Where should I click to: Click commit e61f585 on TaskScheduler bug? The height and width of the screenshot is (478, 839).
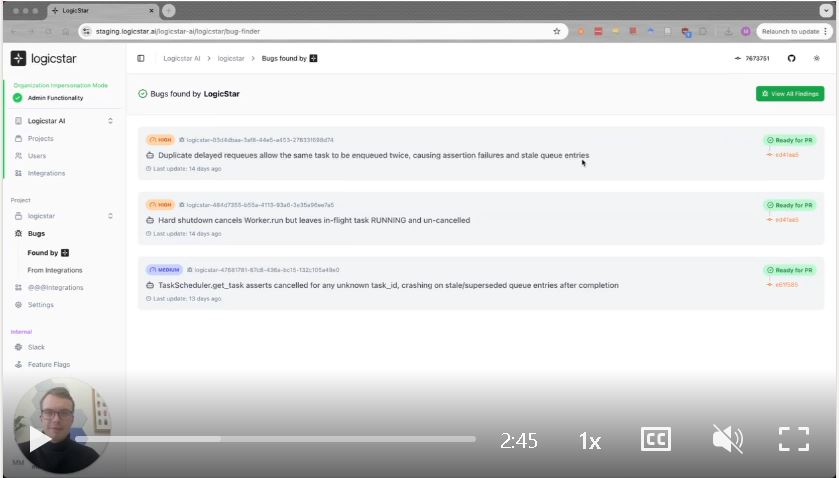(782, 285)
